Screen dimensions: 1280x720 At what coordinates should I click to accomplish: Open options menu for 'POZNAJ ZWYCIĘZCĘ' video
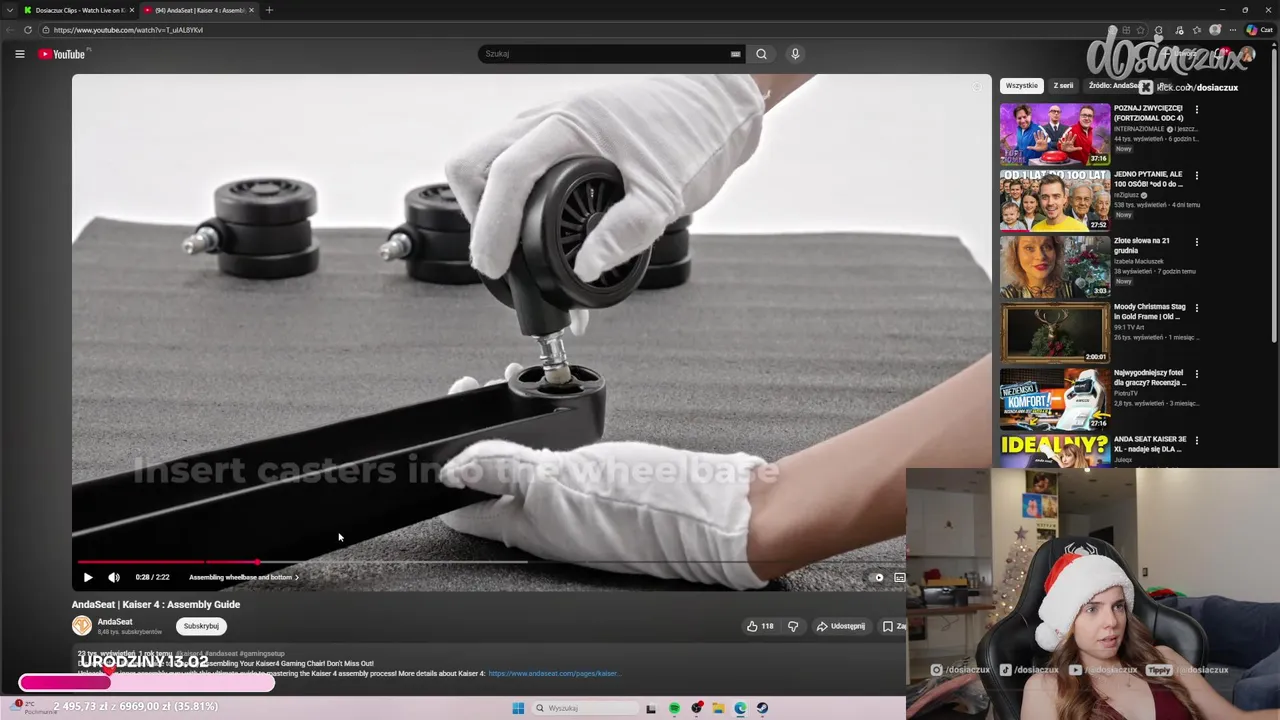point(1197,109)
